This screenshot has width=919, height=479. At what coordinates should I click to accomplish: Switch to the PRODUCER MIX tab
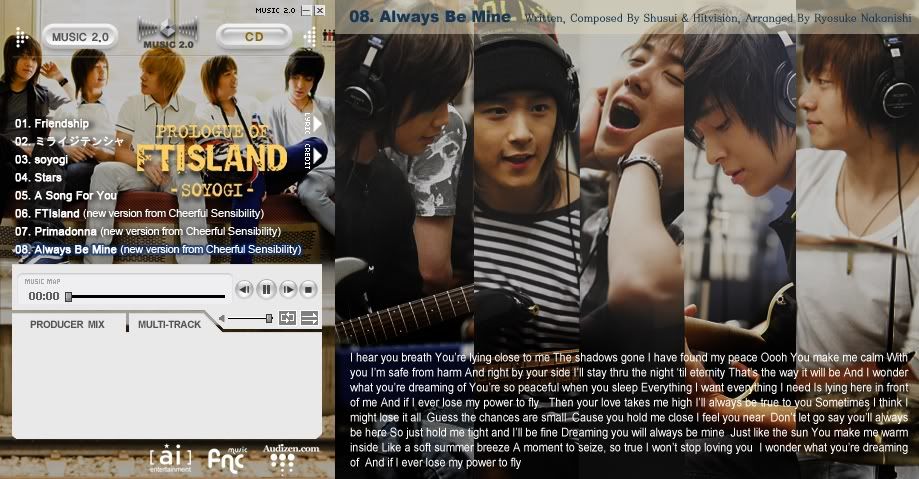point(67,324)
